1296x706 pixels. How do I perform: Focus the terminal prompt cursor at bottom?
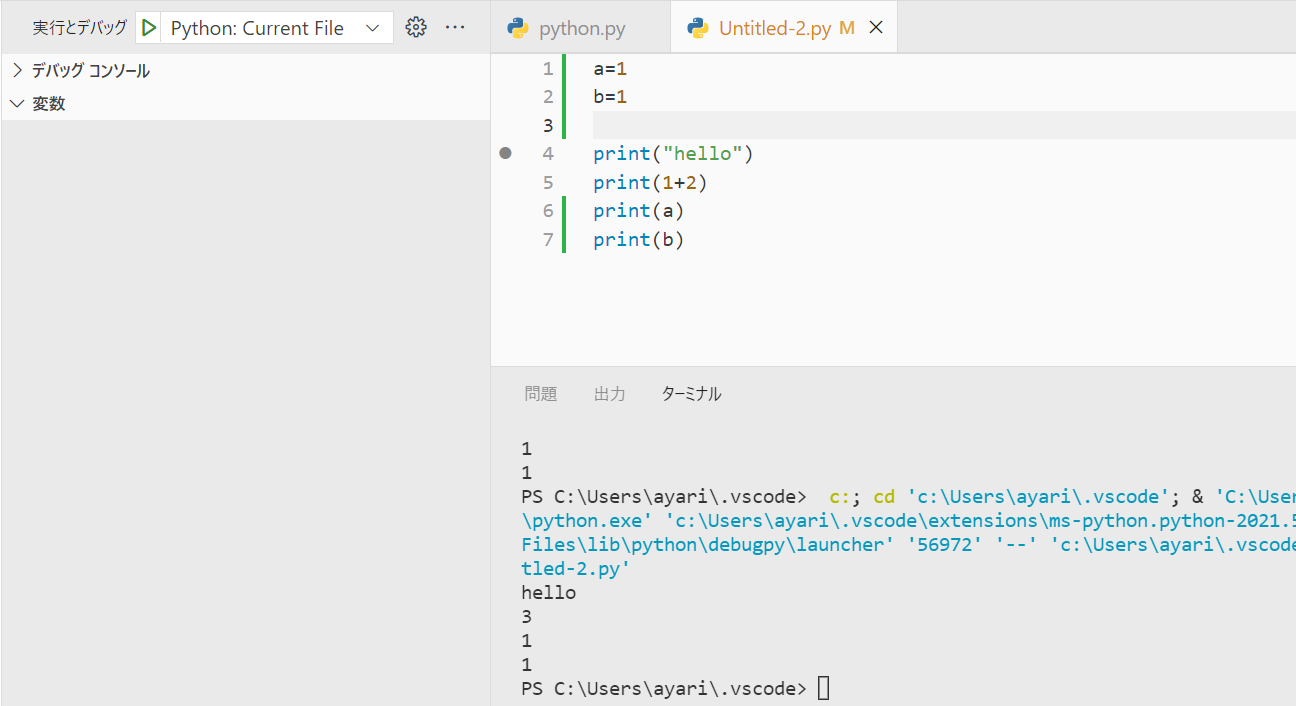click(823, 688)
